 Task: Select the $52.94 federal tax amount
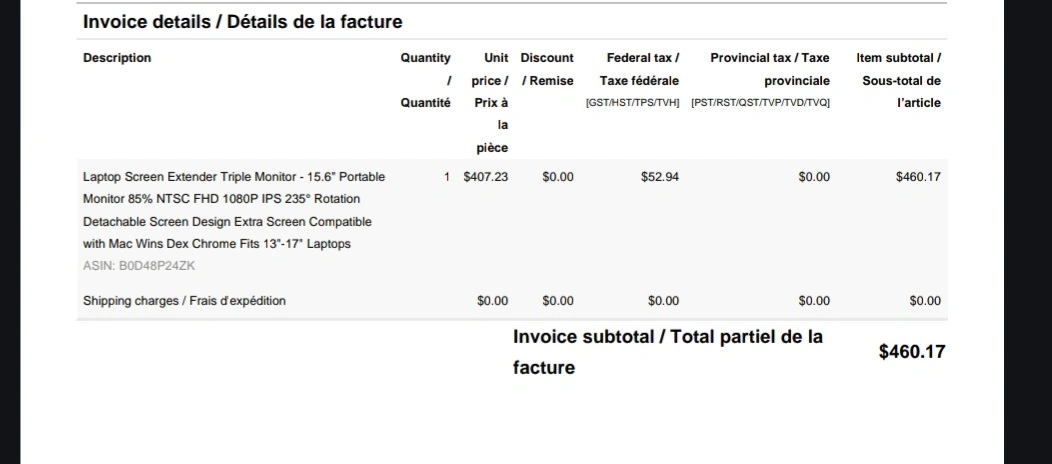click(x=660, y=177)
